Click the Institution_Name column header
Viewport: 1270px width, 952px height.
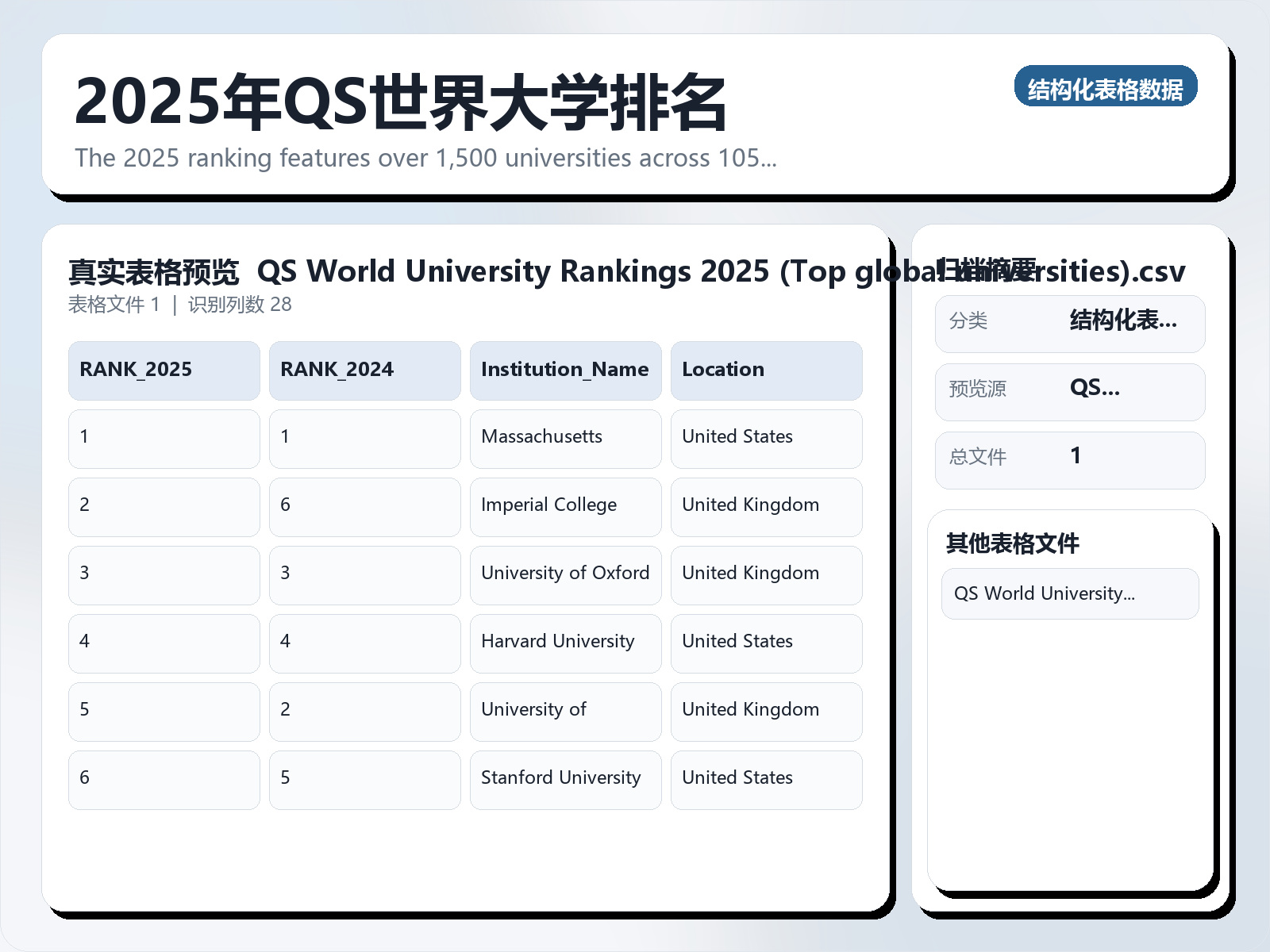pyautogui.click(x=564, y=370)
